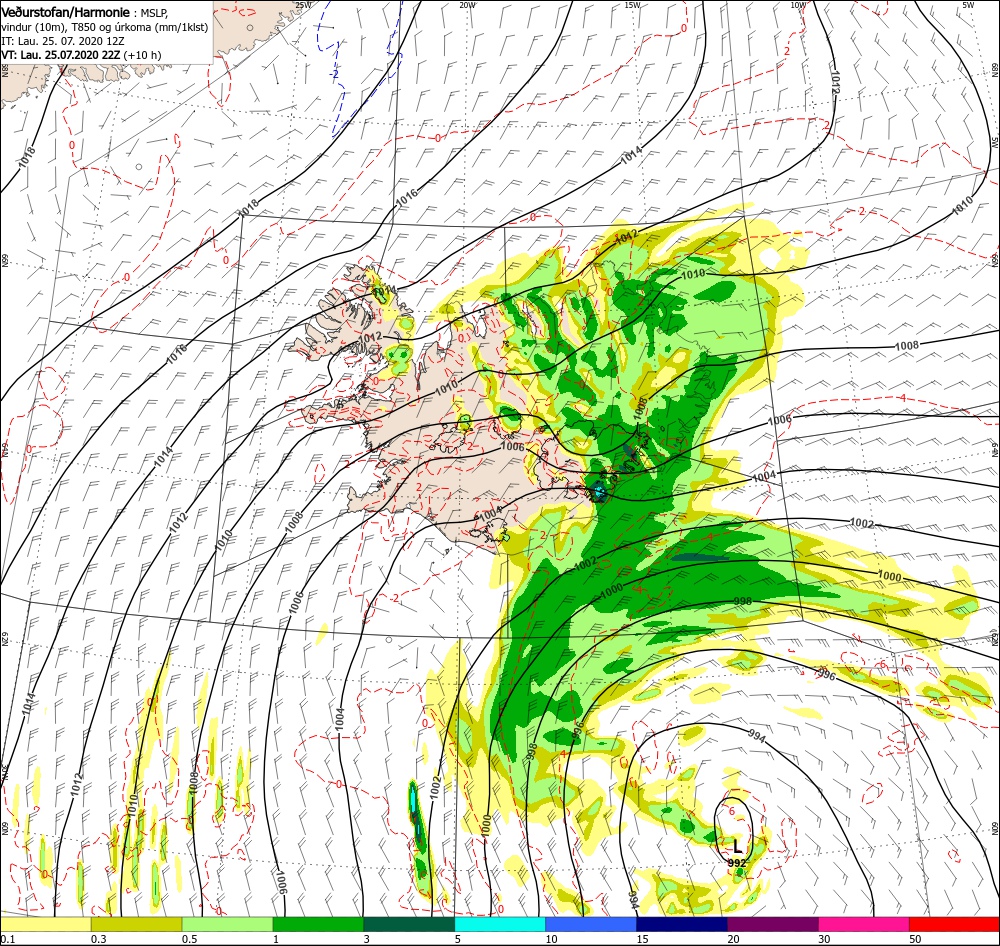Click the yellow 0.1–0.3 legend swatch
This screenshot has width=1000, height=946.
point(45,924)
